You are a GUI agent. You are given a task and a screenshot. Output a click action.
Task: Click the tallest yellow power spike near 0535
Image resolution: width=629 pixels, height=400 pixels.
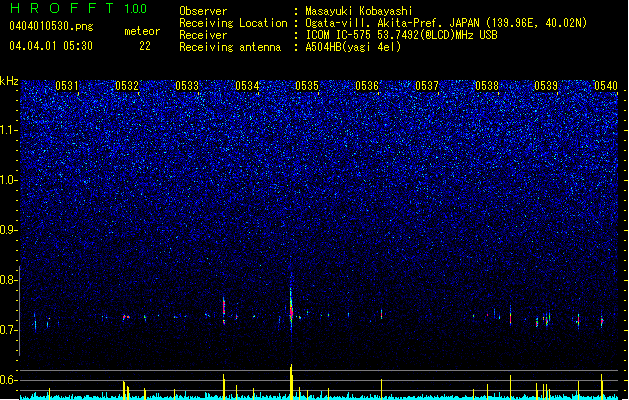click(291, 381)
